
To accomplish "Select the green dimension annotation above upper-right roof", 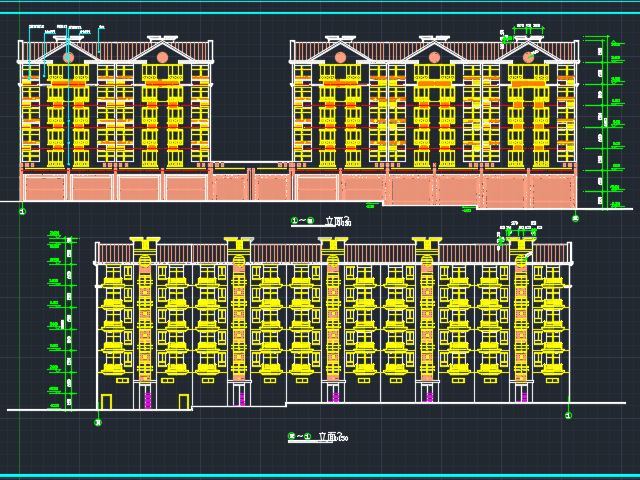I will (x=527, y=30).
